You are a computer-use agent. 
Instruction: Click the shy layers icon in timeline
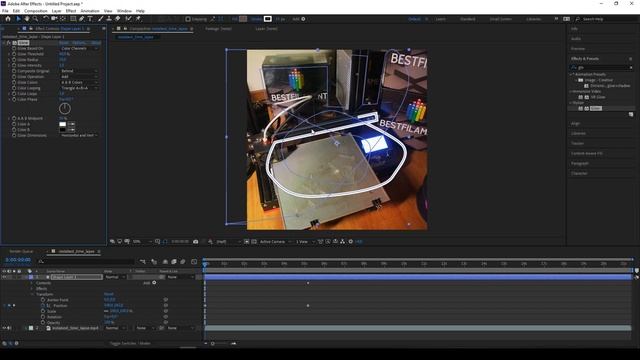[x=165, y=261]
